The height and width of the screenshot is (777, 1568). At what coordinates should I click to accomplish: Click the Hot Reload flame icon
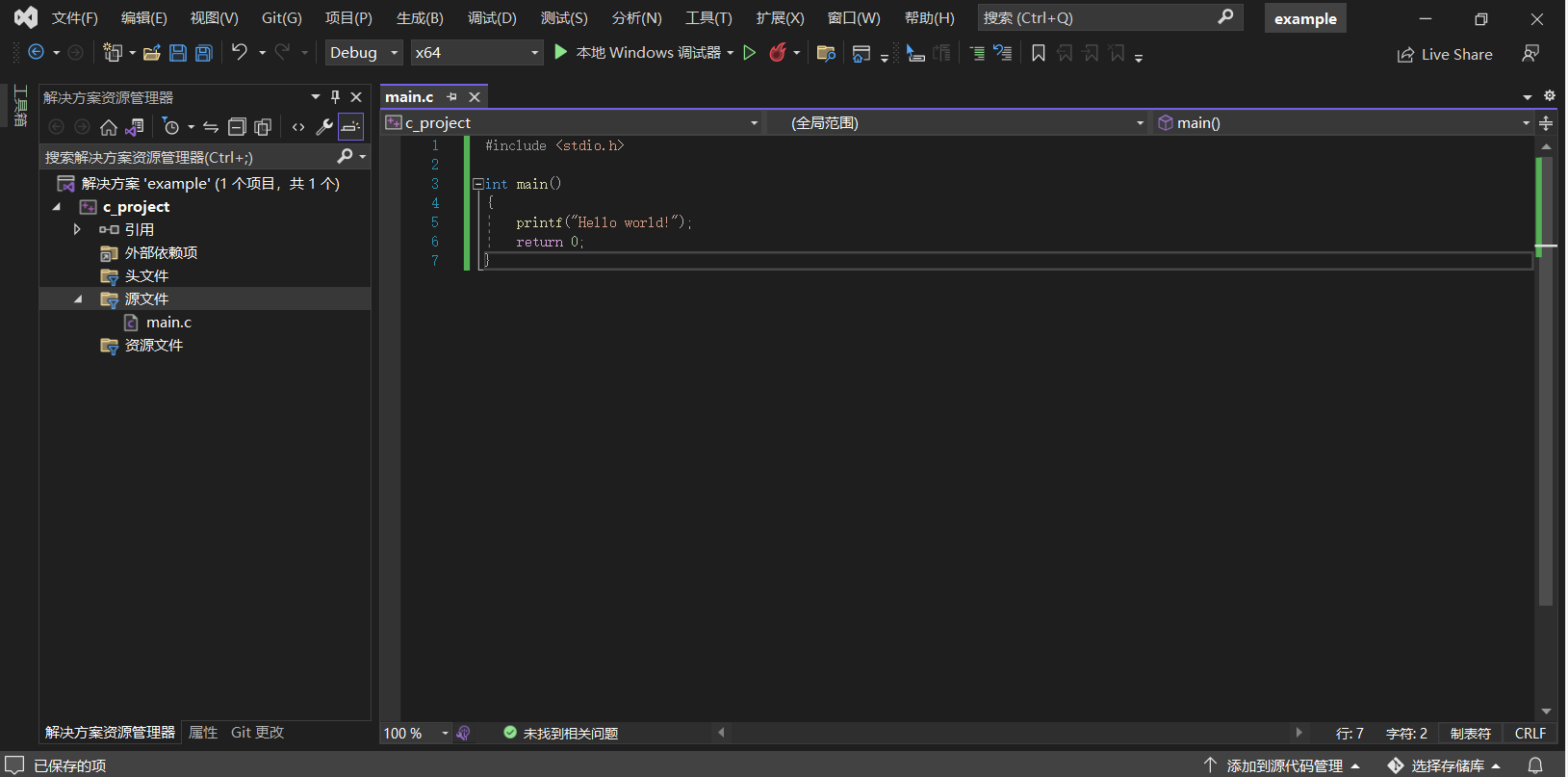click(778, 53)
